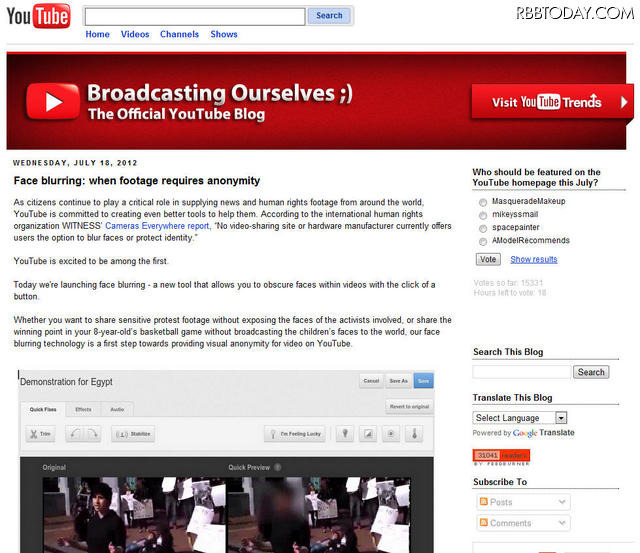Open the Videos navigation menu item
640x553 pixels.
pyautogui.click(x=135, y=34)
